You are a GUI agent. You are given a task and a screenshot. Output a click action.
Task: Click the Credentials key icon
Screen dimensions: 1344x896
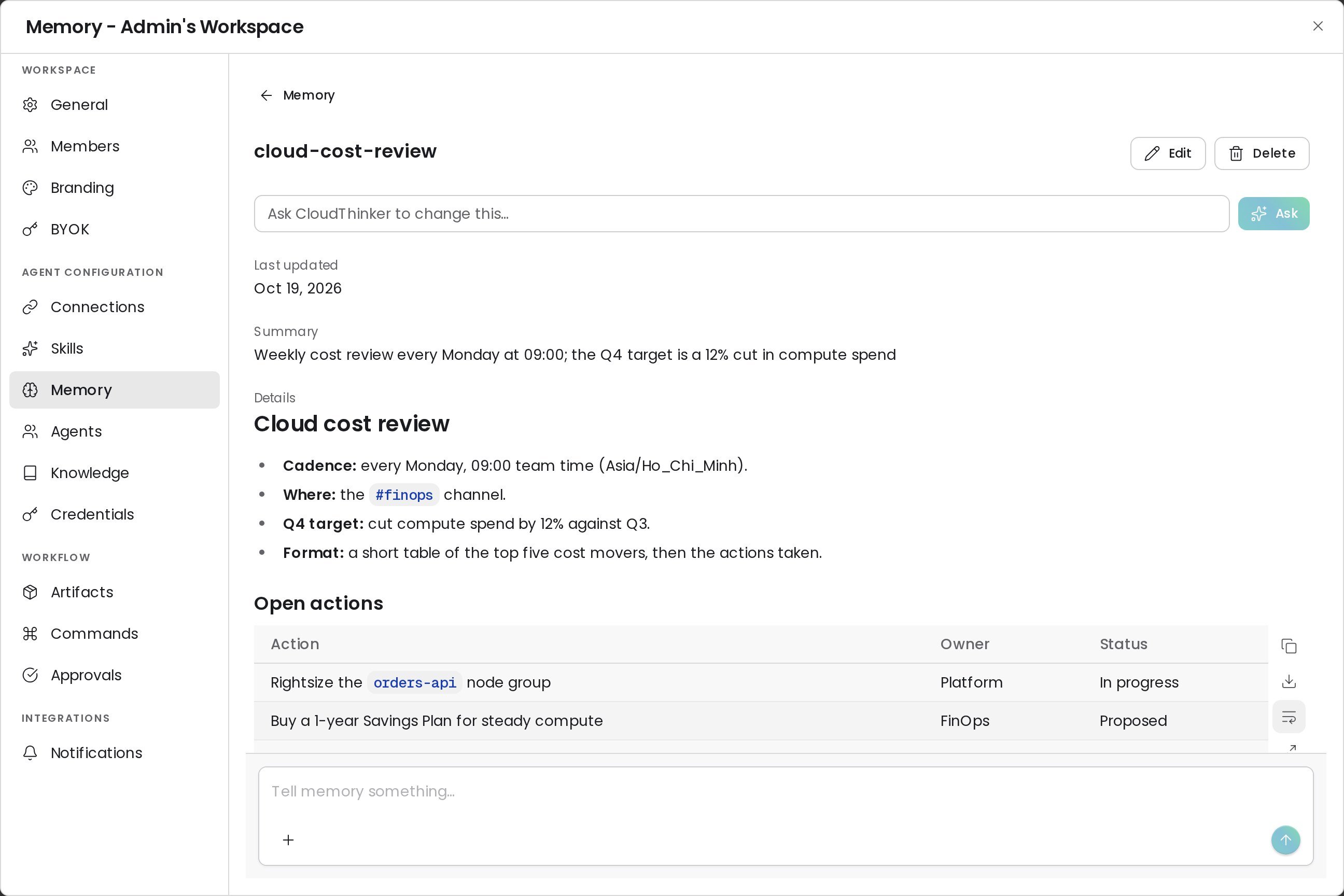point(30,514)
